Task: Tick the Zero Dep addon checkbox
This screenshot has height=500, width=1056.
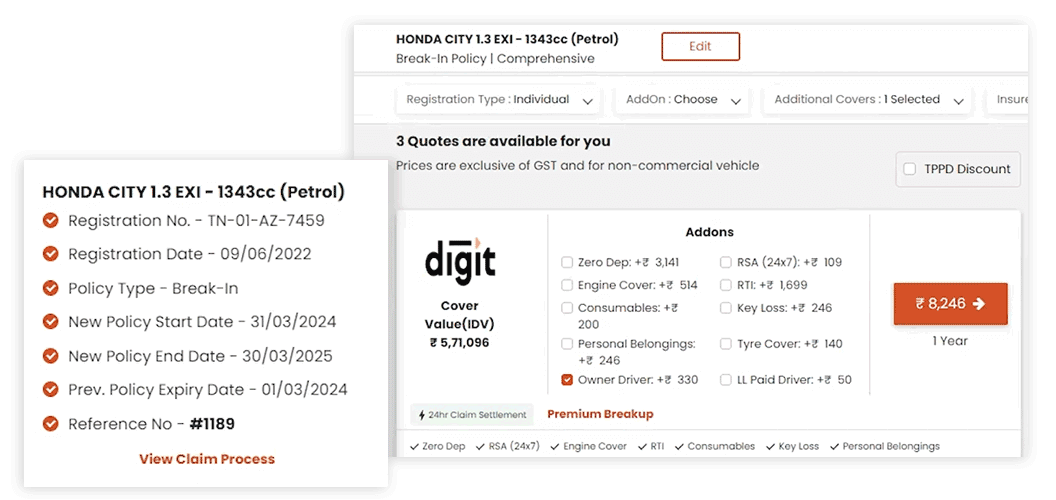Action: point(568,263)
